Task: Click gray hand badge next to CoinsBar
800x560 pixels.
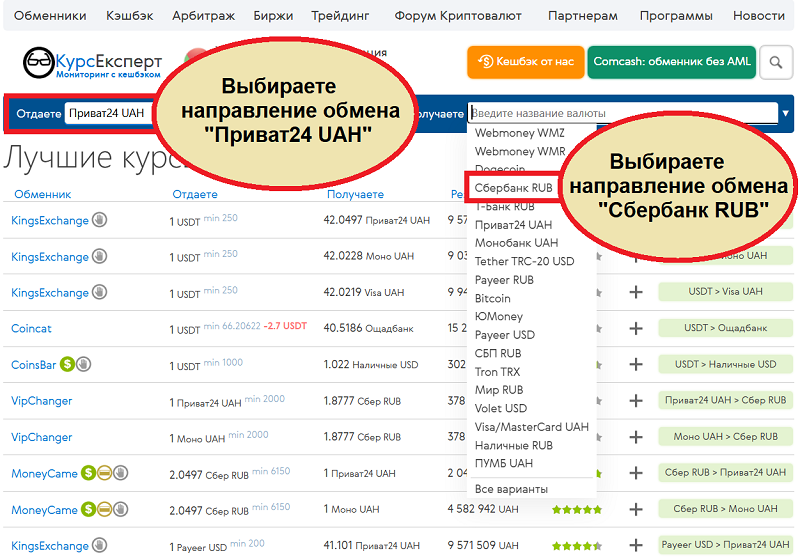Action: 84,364
